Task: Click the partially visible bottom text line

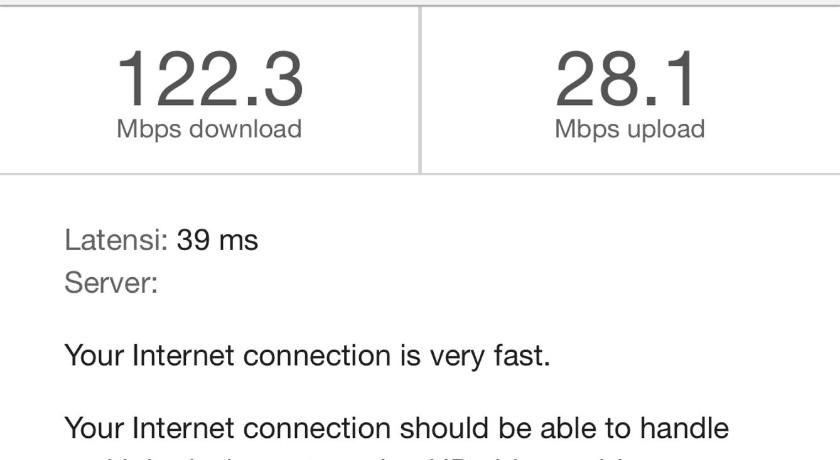Action: tap(400, 455)
